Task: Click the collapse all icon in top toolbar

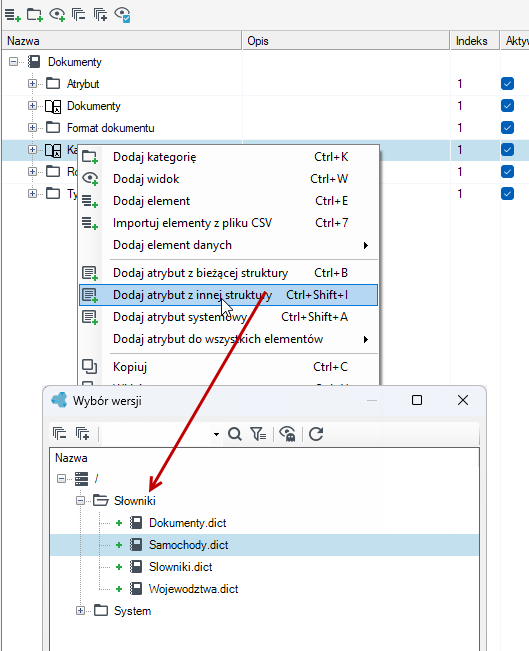Action: click(x=78, y=15)
